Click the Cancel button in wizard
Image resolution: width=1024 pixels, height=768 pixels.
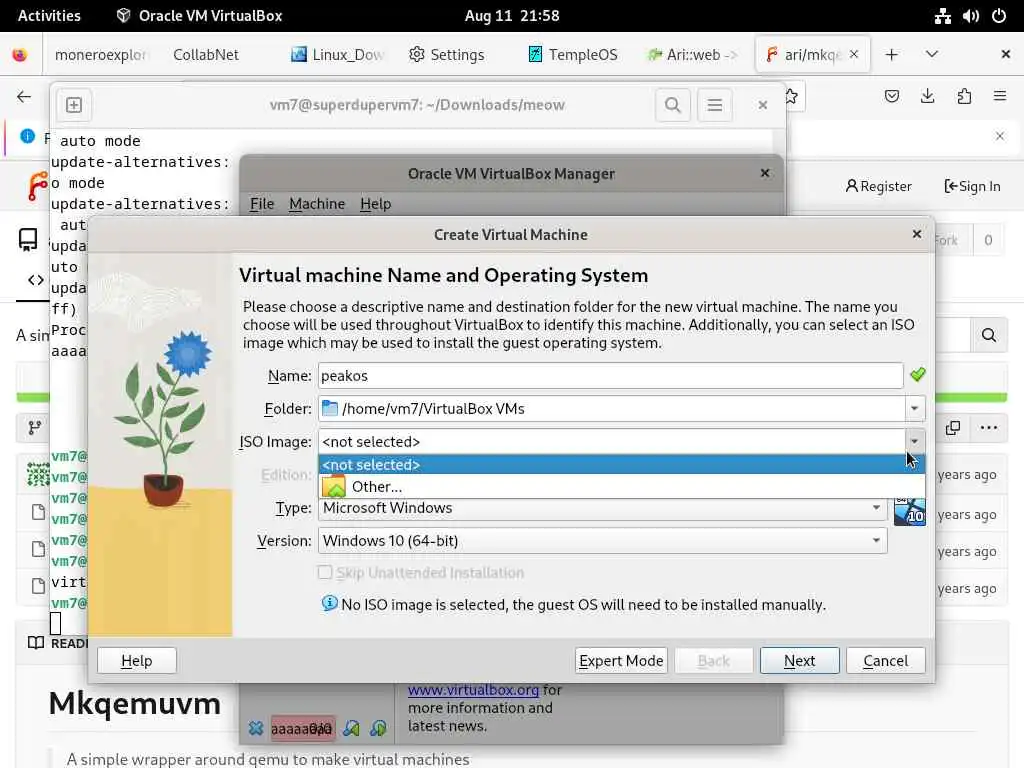tap(886, 661)
